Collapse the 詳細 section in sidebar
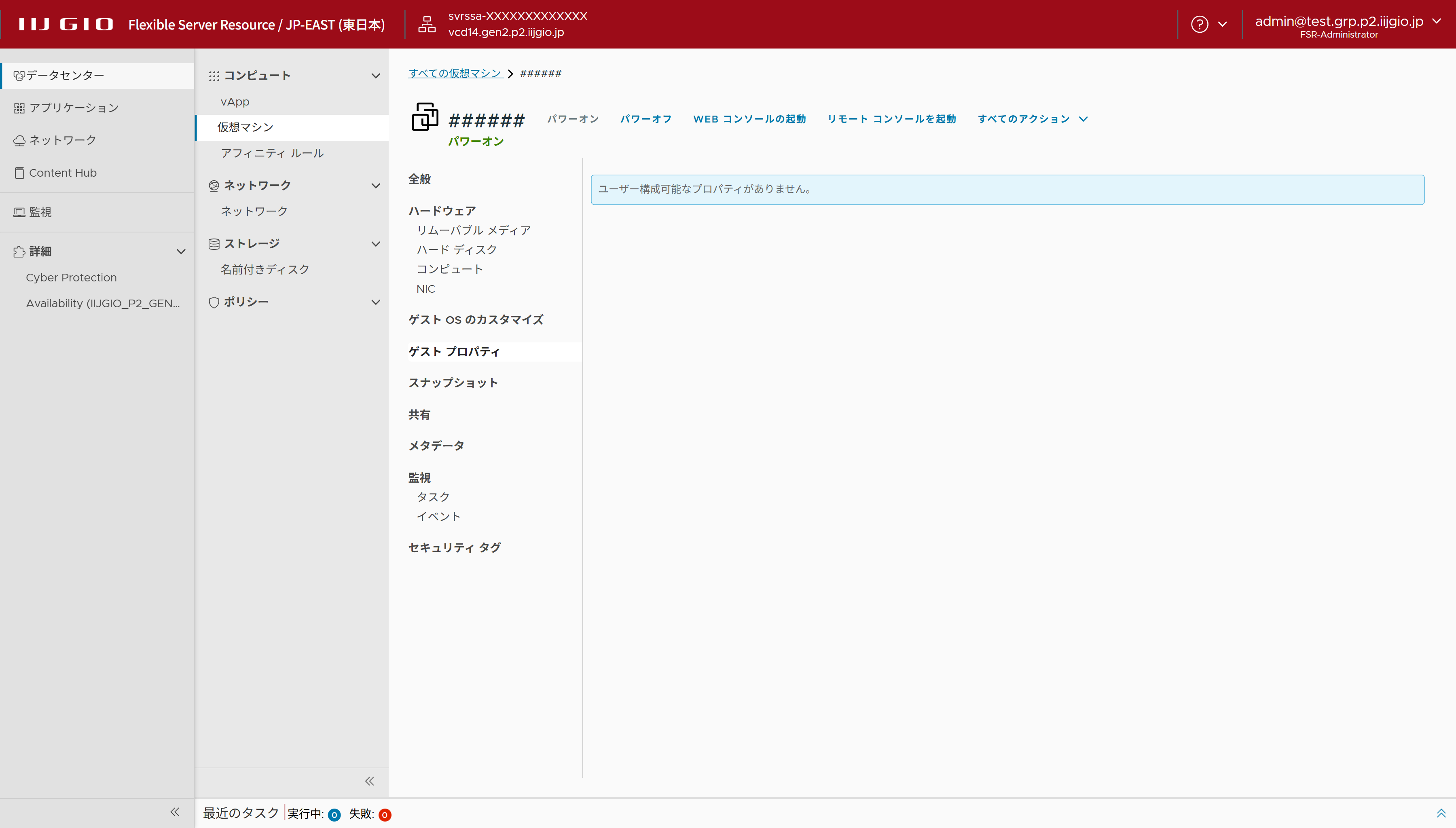This screenshot has width=1456, height=828. (181, 251)
